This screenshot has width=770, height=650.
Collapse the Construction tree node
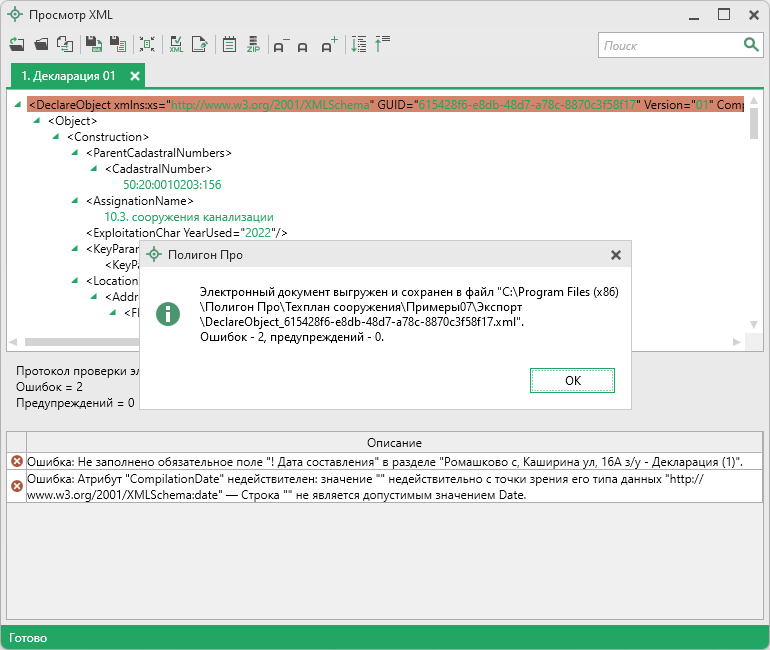coord(57,136)
